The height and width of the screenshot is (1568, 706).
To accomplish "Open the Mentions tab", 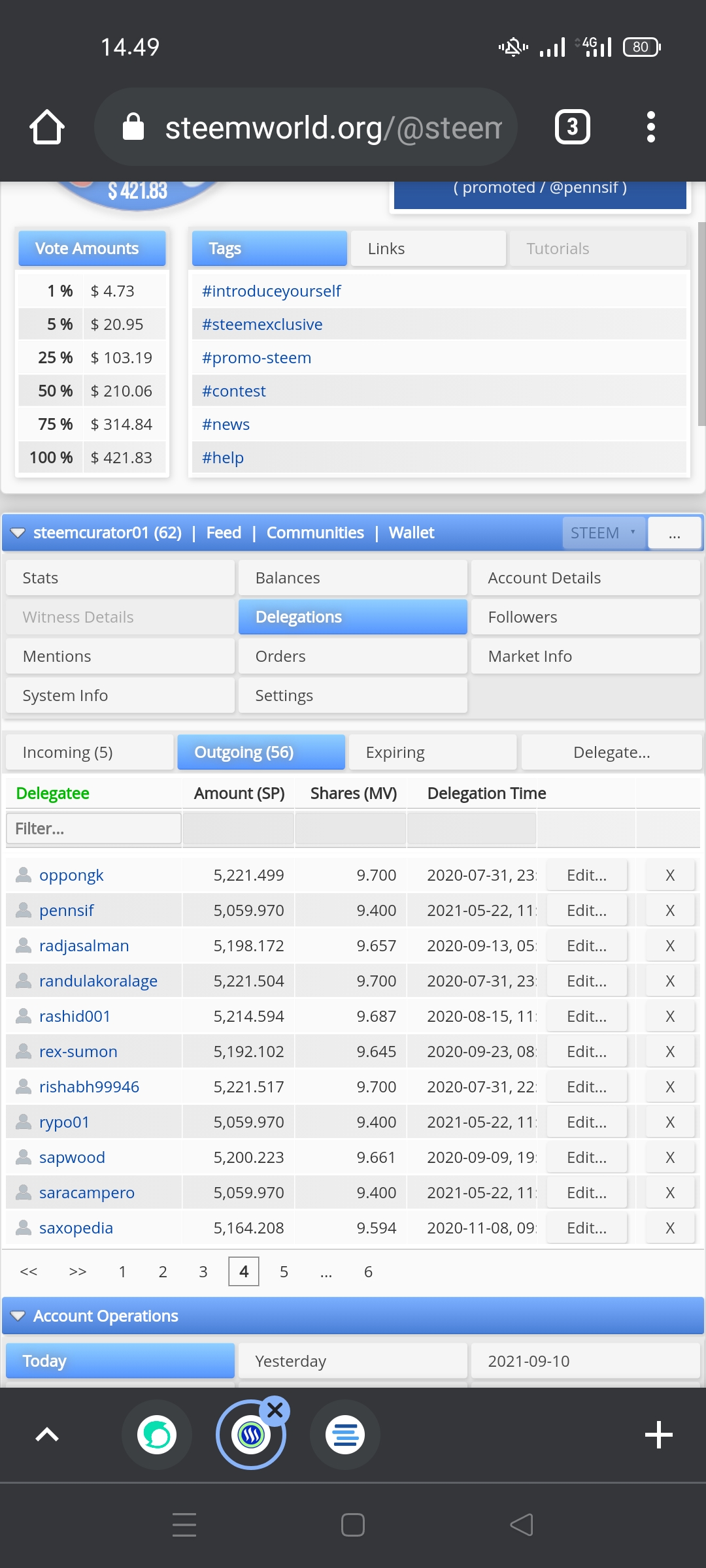I will (x=120, y=656).
